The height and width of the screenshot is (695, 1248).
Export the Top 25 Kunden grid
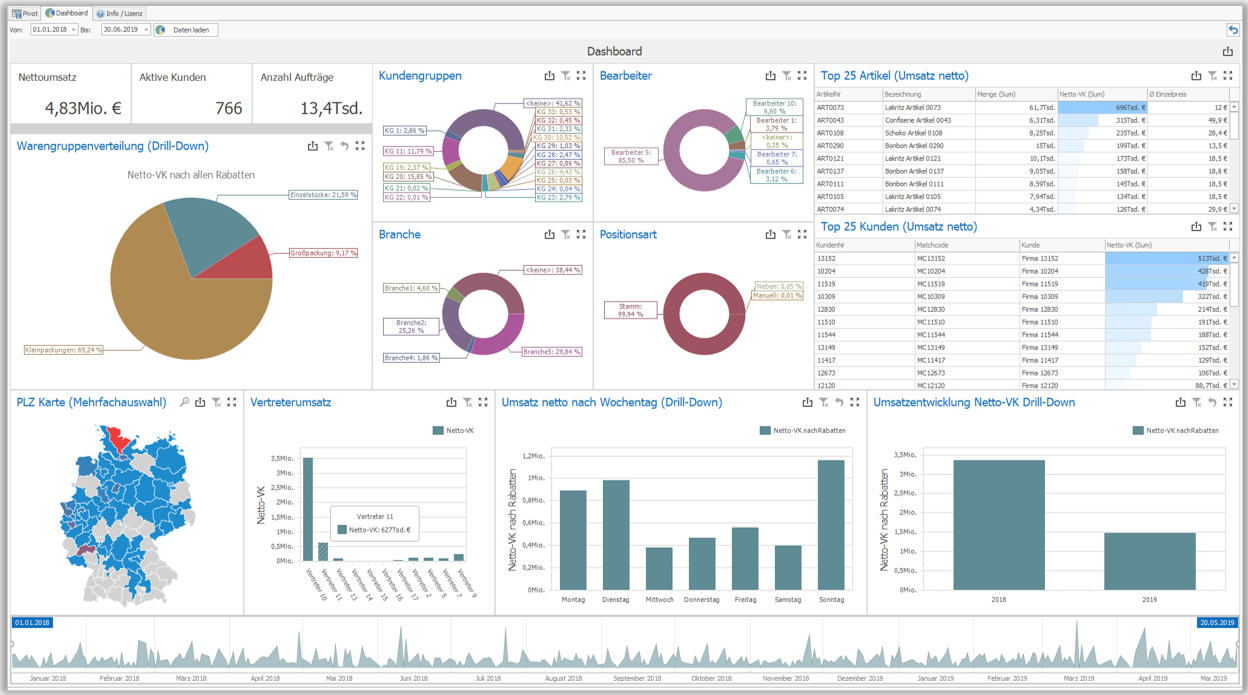[x=1196, y=227]
